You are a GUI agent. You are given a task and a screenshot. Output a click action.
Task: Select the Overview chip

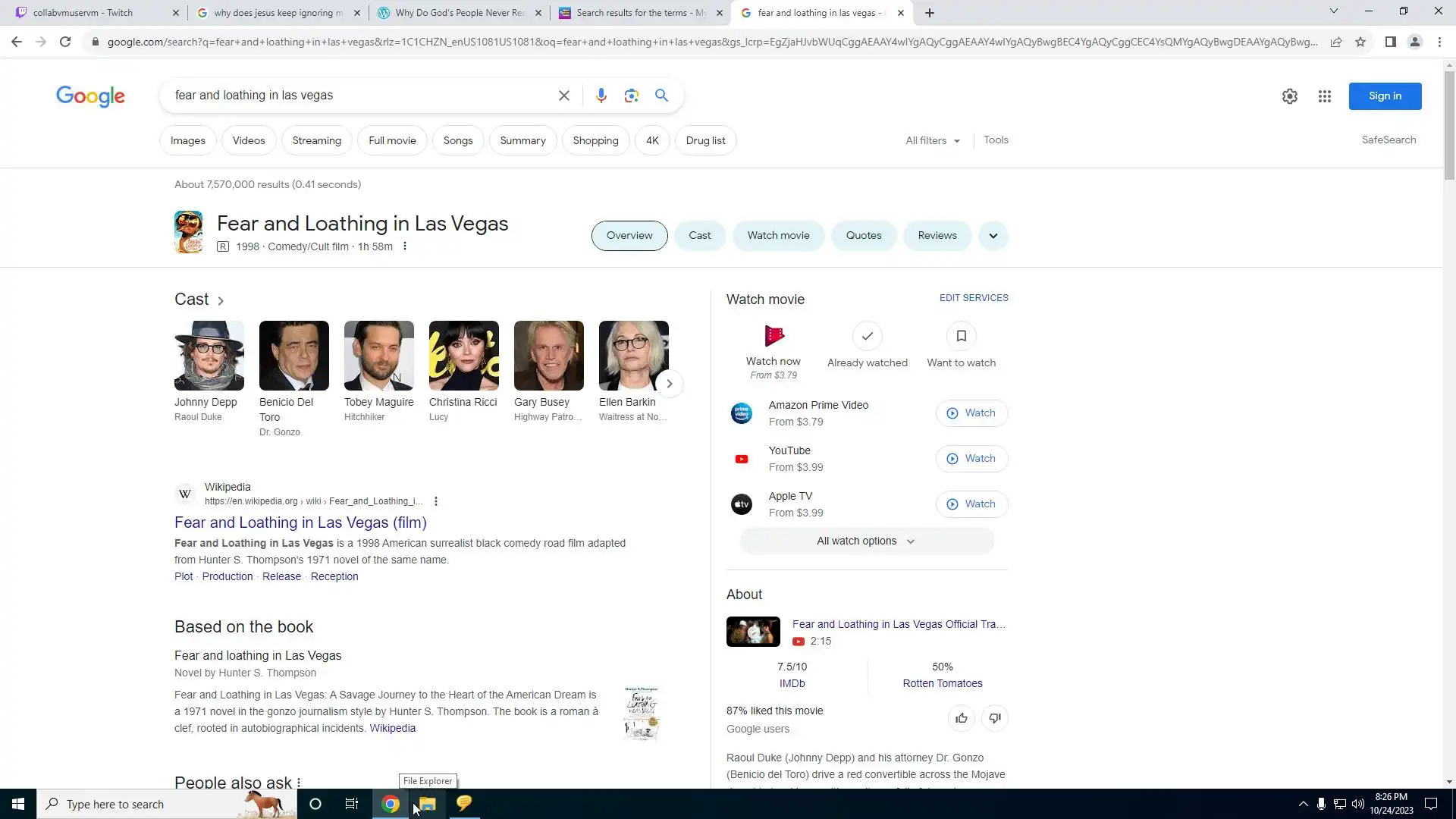[x=629, y=236]
